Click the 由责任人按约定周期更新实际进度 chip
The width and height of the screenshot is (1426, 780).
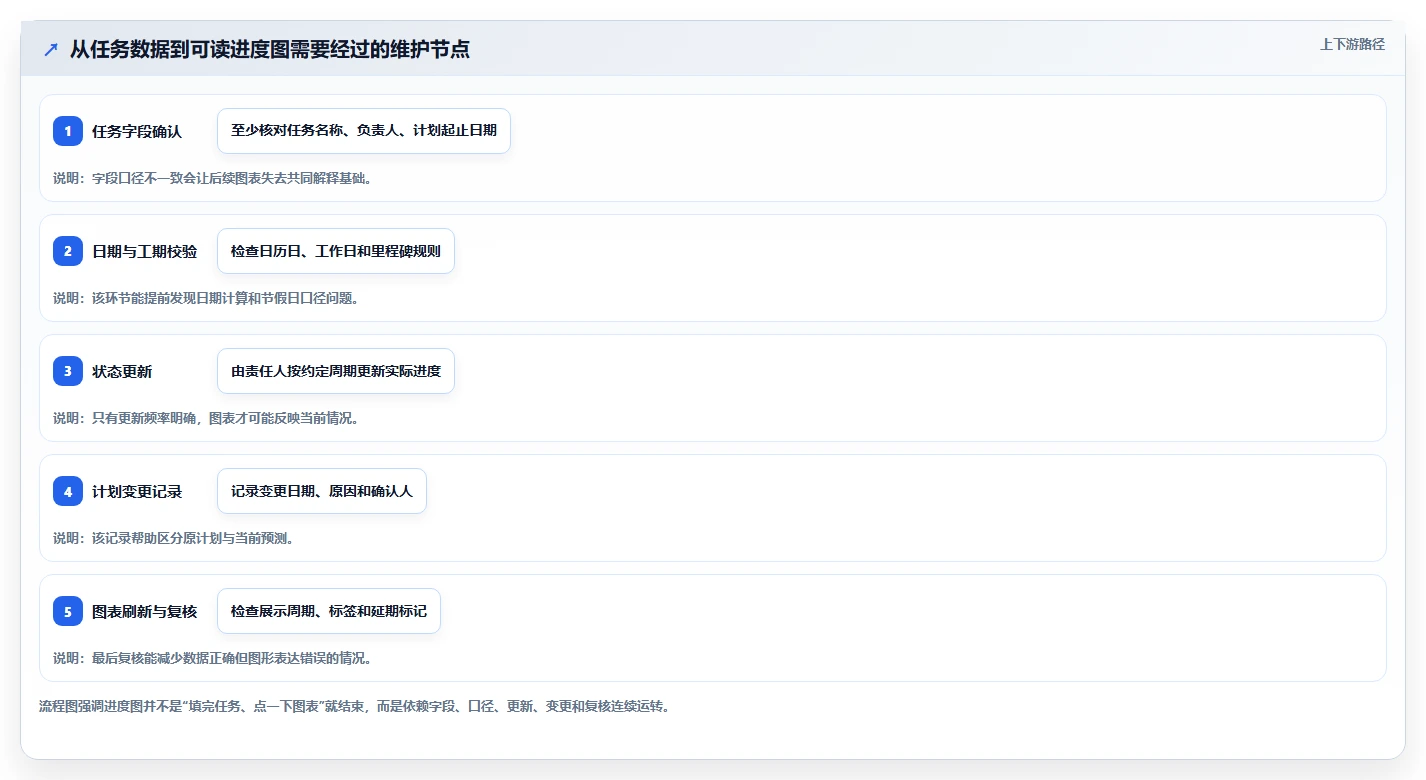click(336, 371)
